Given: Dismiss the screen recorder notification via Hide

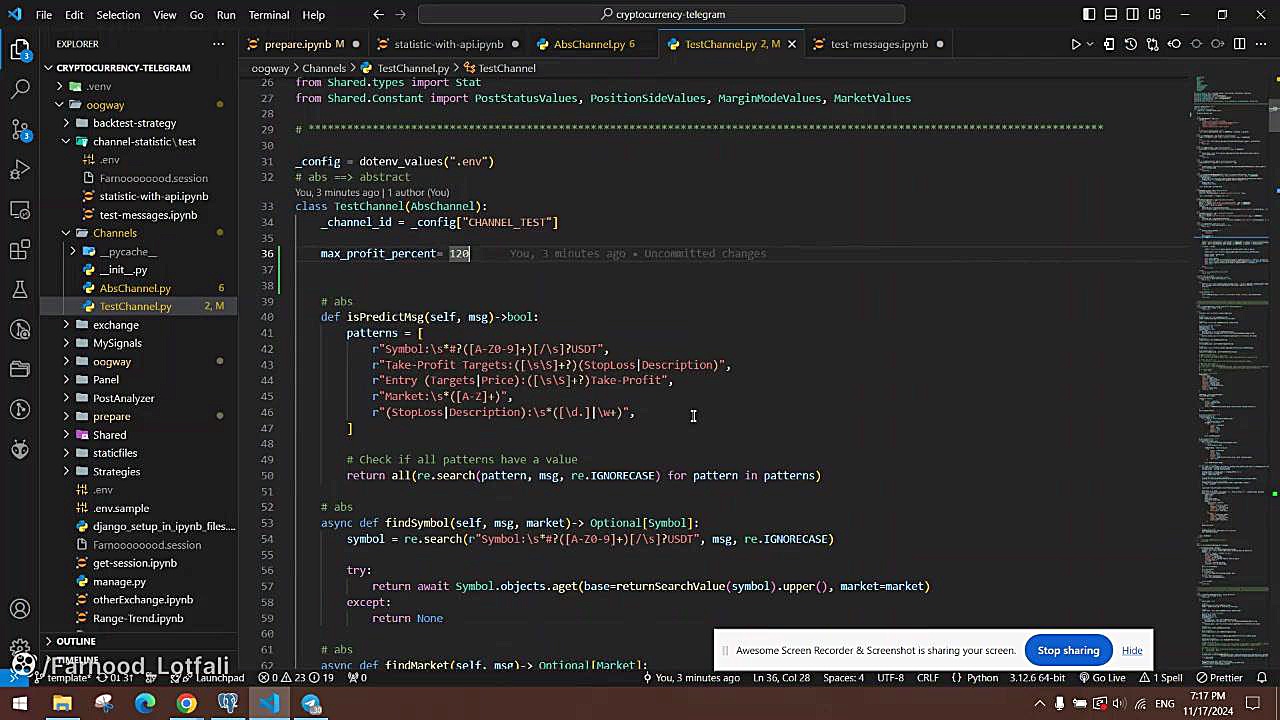Looking at the screenshot, I should point(1132,650).
